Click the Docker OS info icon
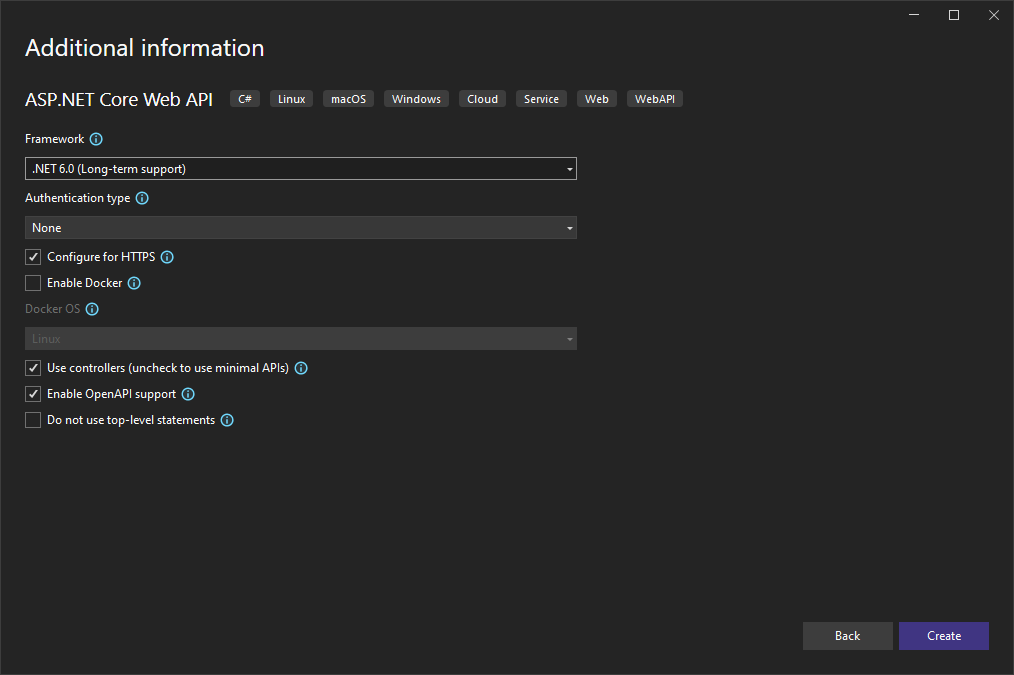The image size is (1014, 675). pyautogui.click(x=91, y=309)
